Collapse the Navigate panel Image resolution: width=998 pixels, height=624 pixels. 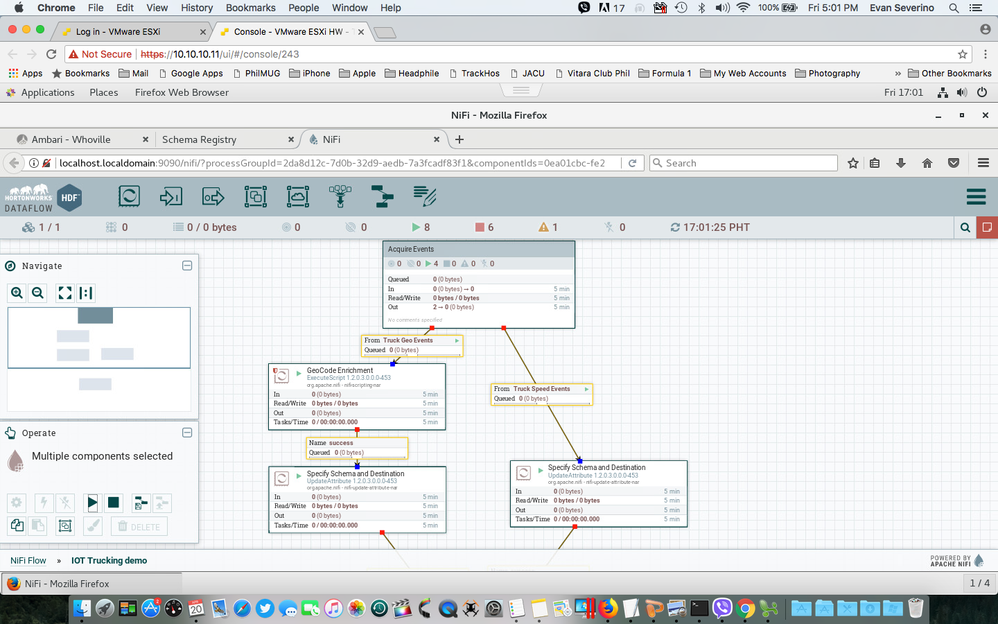tap(187, 266)
